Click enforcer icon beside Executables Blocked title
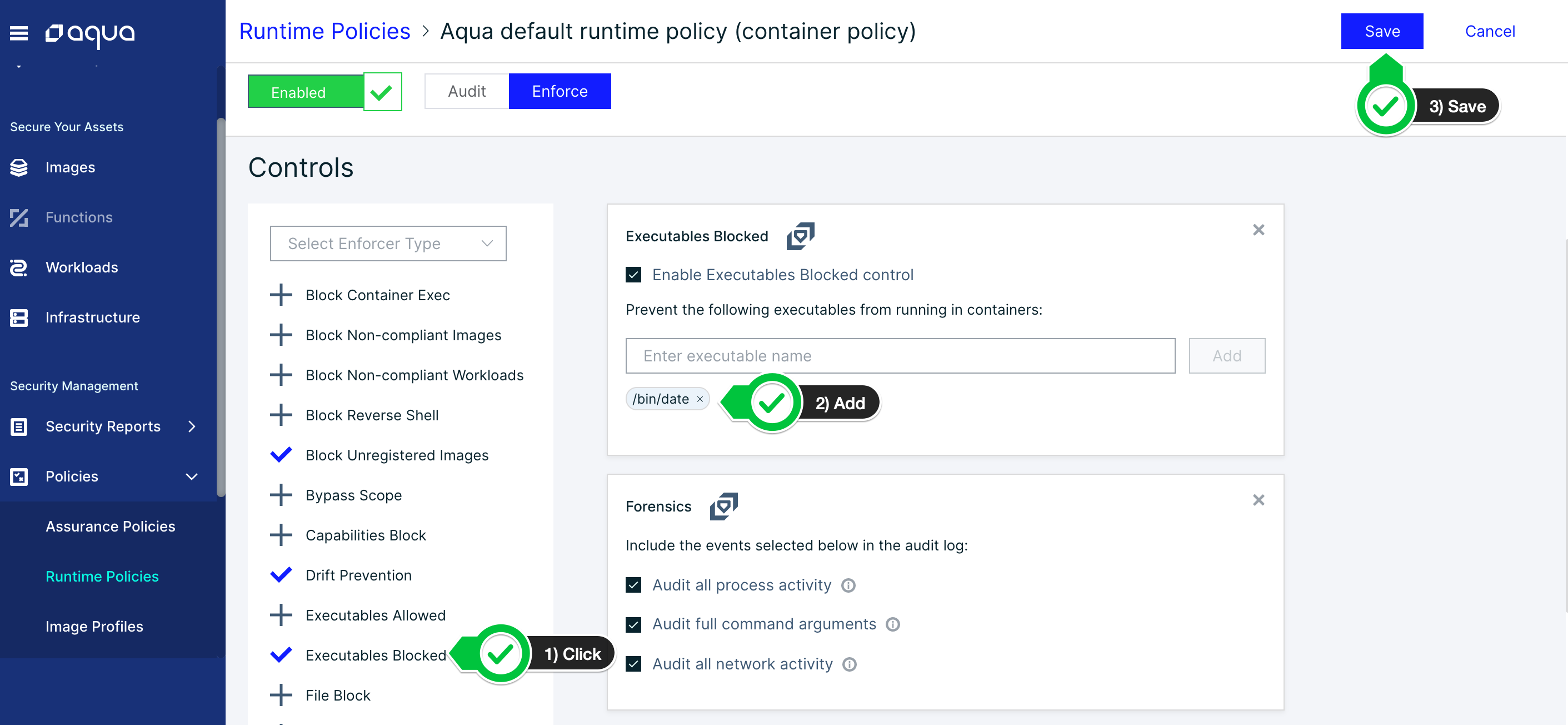 (800, 236)
